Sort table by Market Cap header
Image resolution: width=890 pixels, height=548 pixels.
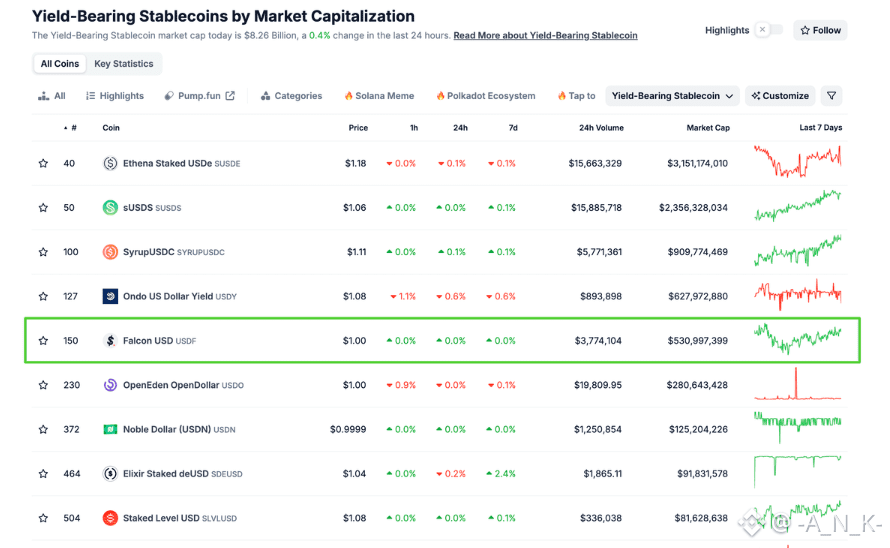707,128
